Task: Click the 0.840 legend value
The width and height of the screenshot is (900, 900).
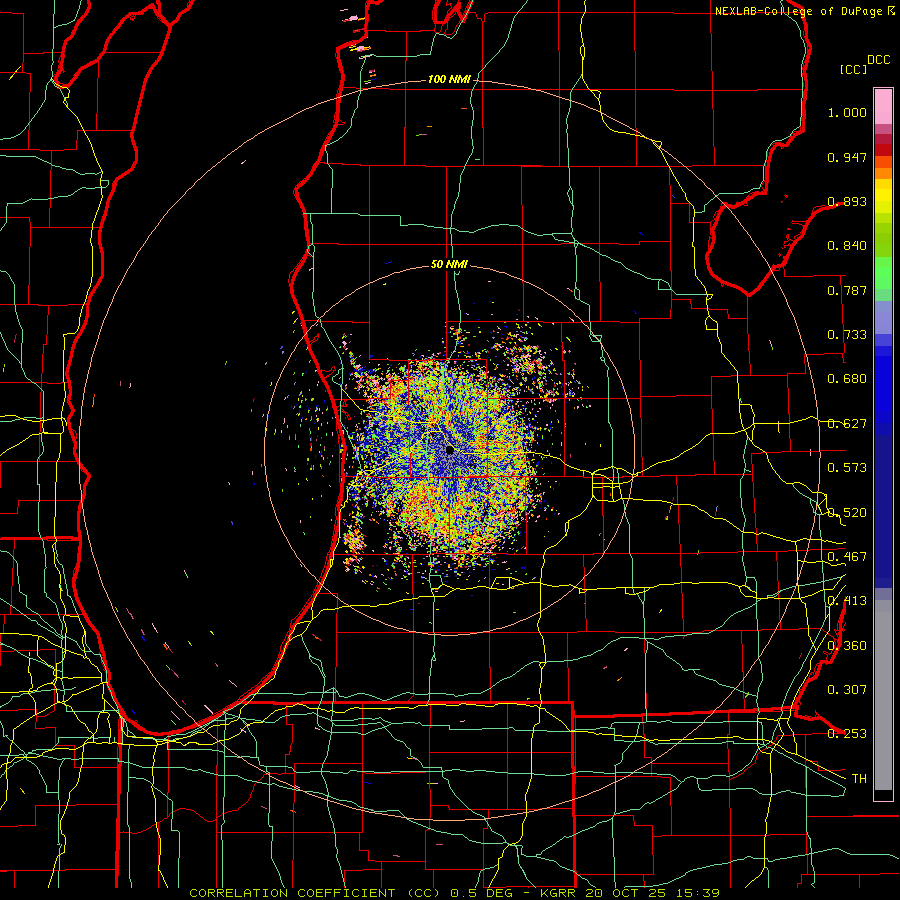Action: (x=847, y=246)
